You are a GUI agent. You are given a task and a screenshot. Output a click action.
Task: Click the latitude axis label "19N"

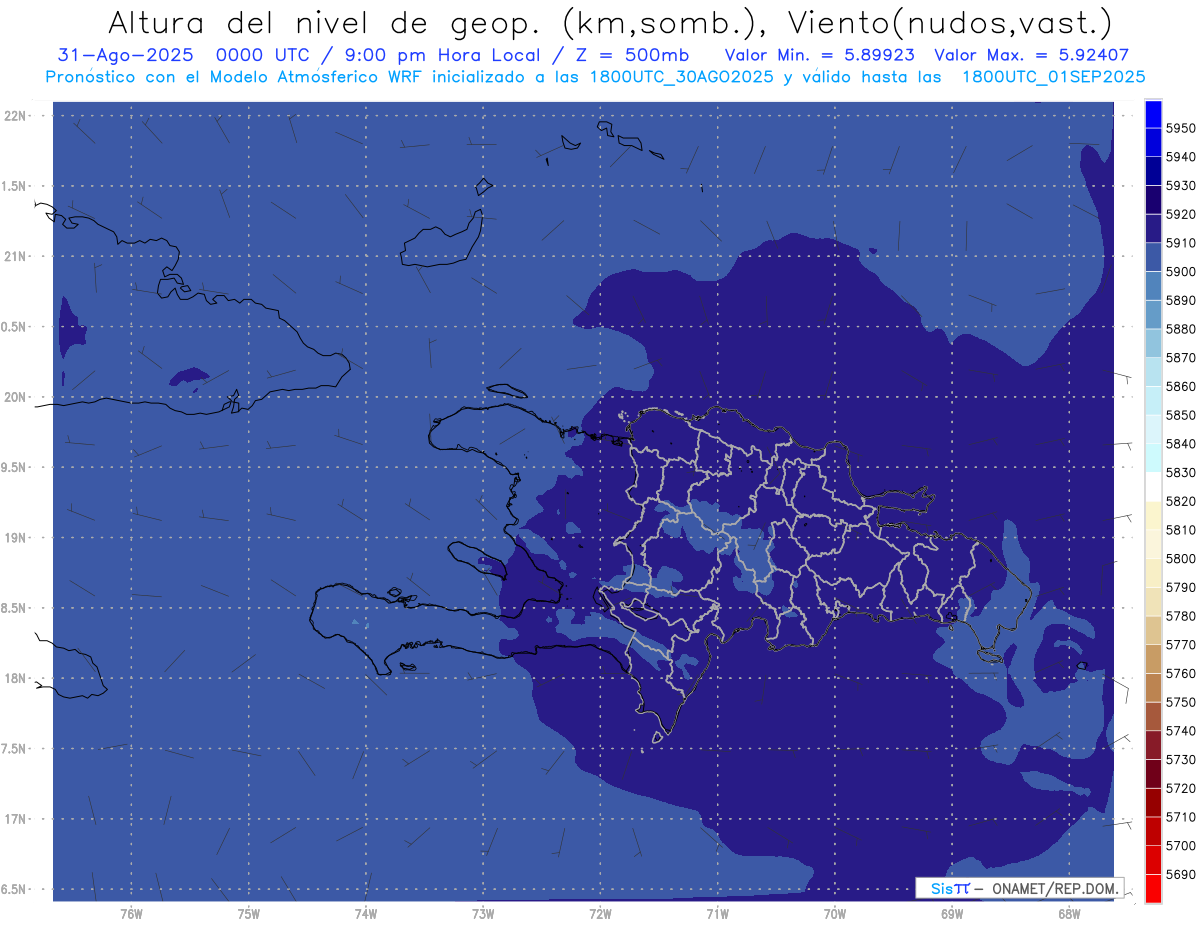pos(15,537)
